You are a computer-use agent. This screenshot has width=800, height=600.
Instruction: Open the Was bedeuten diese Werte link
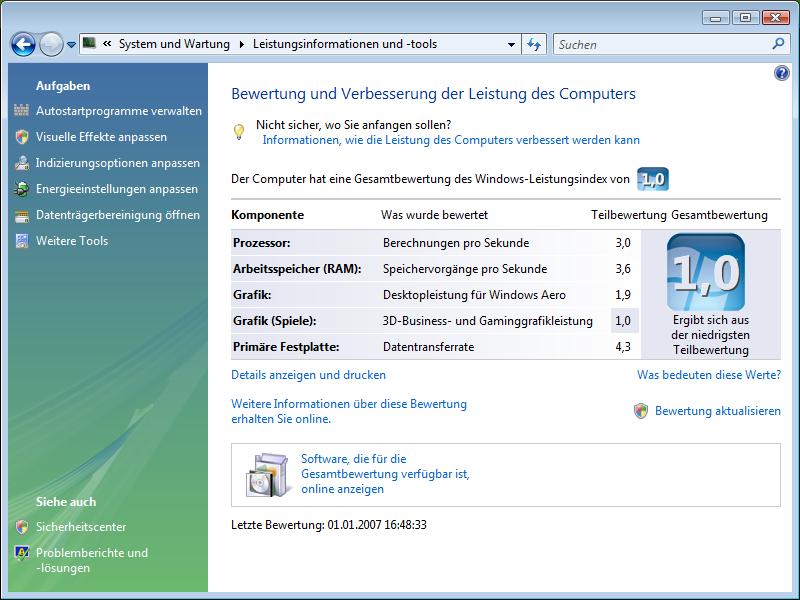[708, 375]
